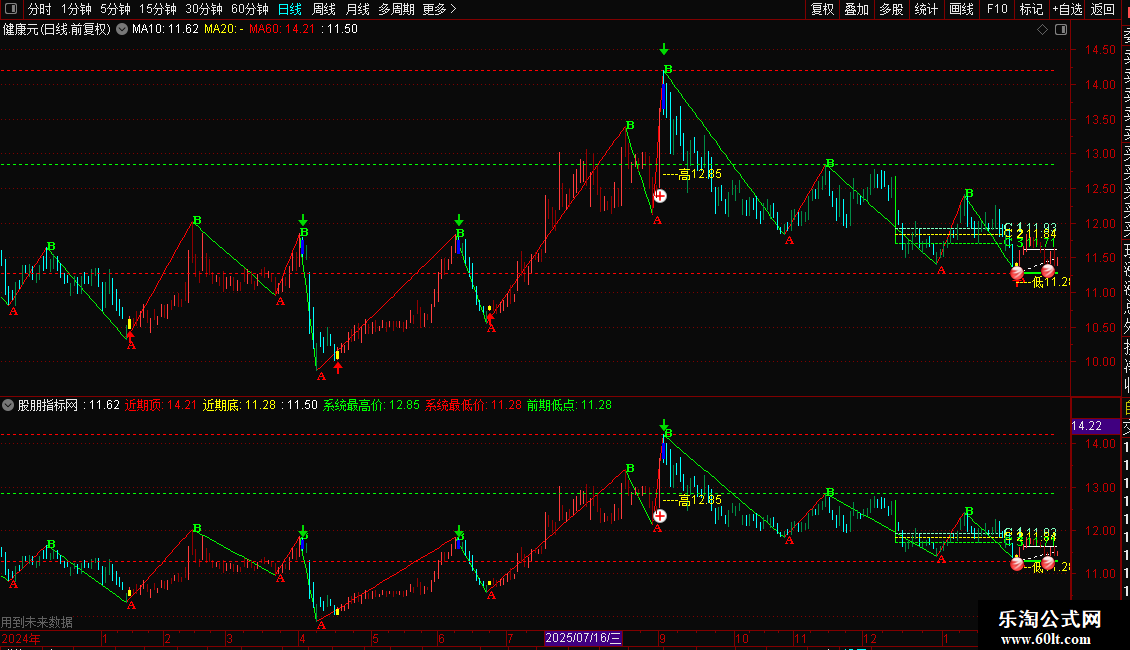The image size is (1130, 650).
Task: Click white plus marker in lower chart
Action: 660,516
